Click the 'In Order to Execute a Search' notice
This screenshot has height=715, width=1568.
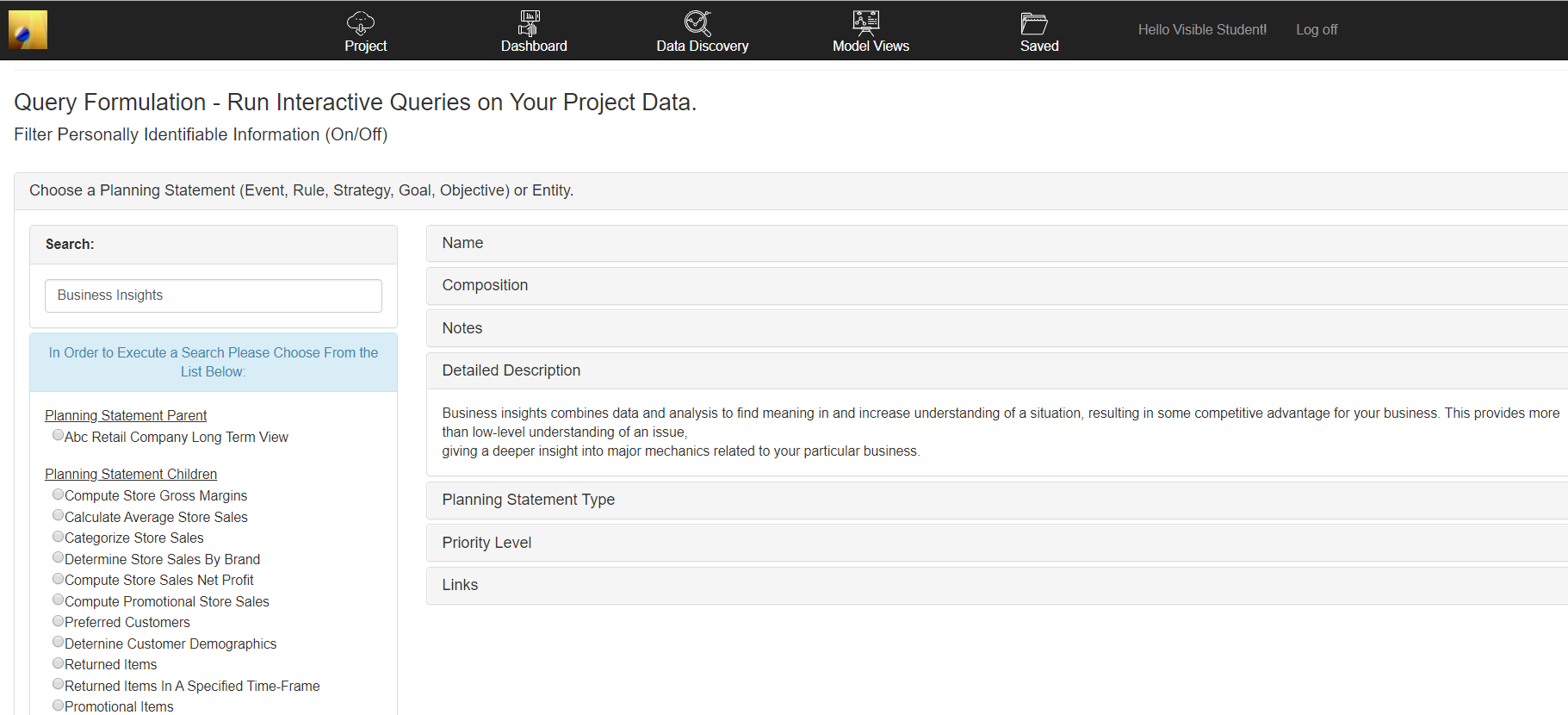[214, 363]
